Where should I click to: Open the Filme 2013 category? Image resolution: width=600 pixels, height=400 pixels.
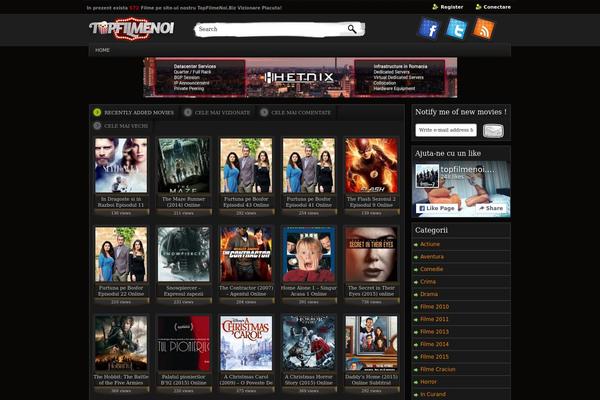click(x=434, y=332)
